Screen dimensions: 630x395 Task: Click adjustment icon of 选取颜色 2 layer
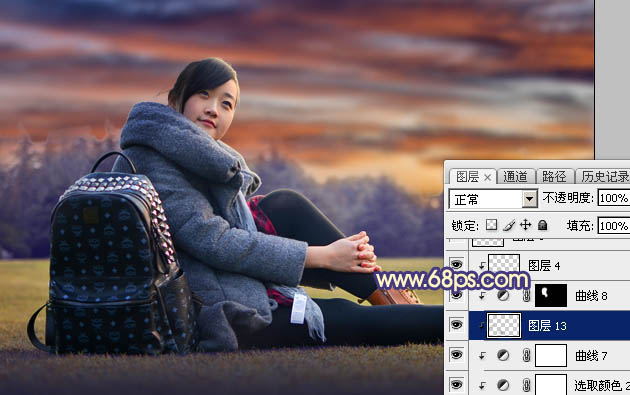tap(503, 385)
